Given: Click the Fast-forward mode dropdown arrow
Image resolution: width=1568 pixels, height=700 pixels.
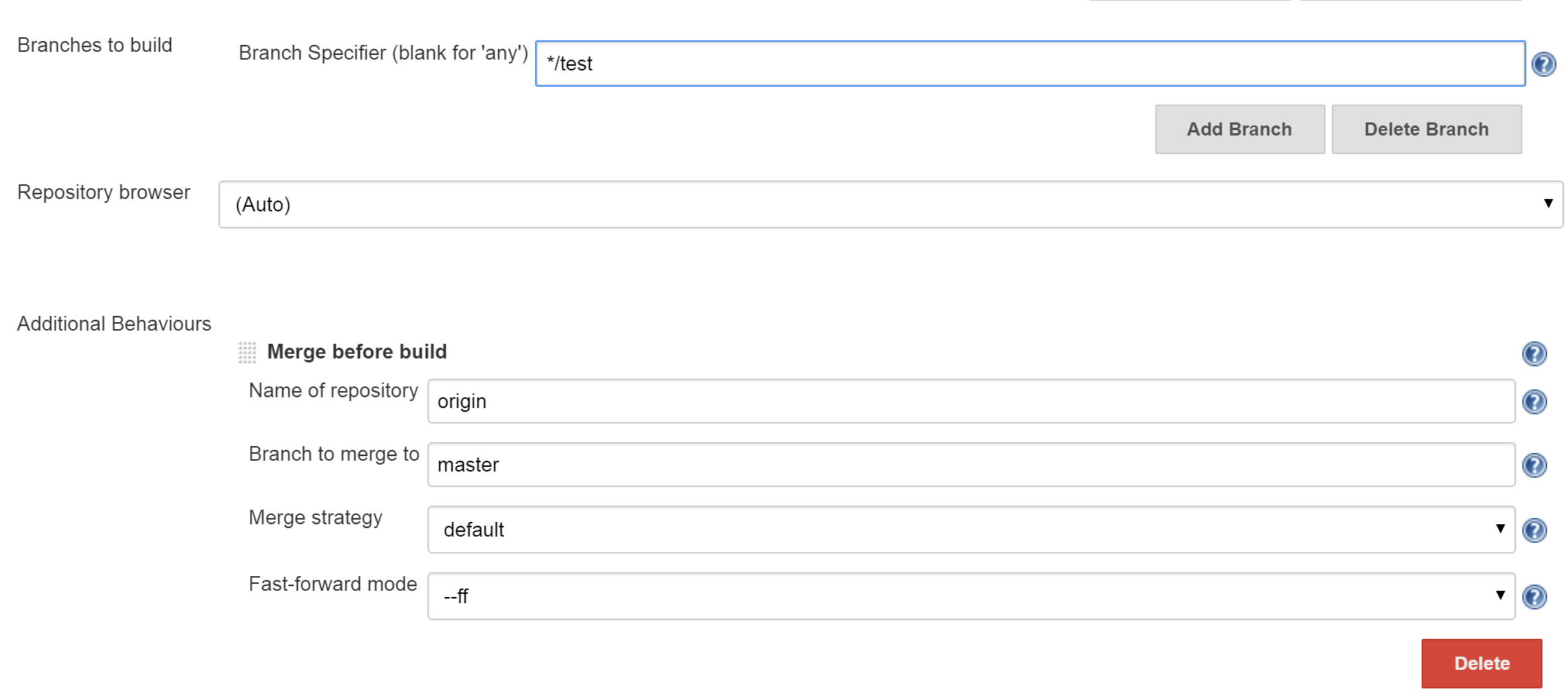Looking at the screenshot, I should pos(1500,595).
